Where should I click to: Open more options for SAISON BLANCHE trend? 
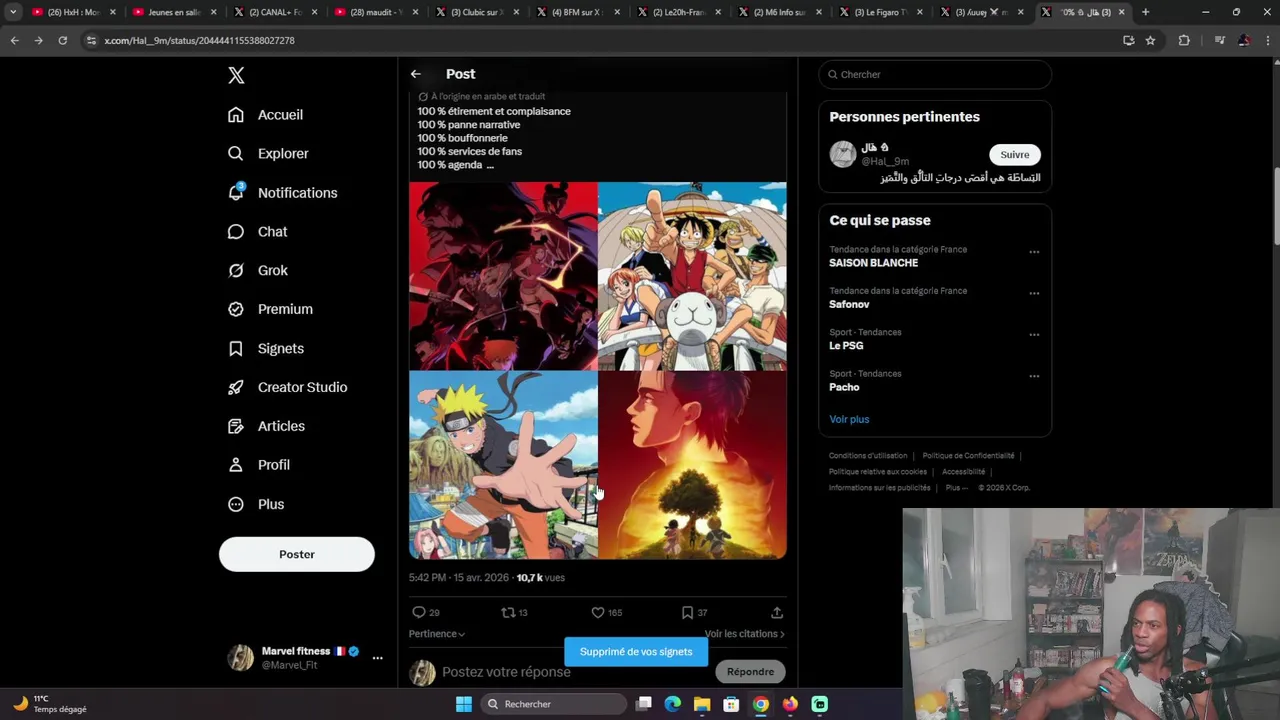pyautogui.click(x=1034, y=252)
